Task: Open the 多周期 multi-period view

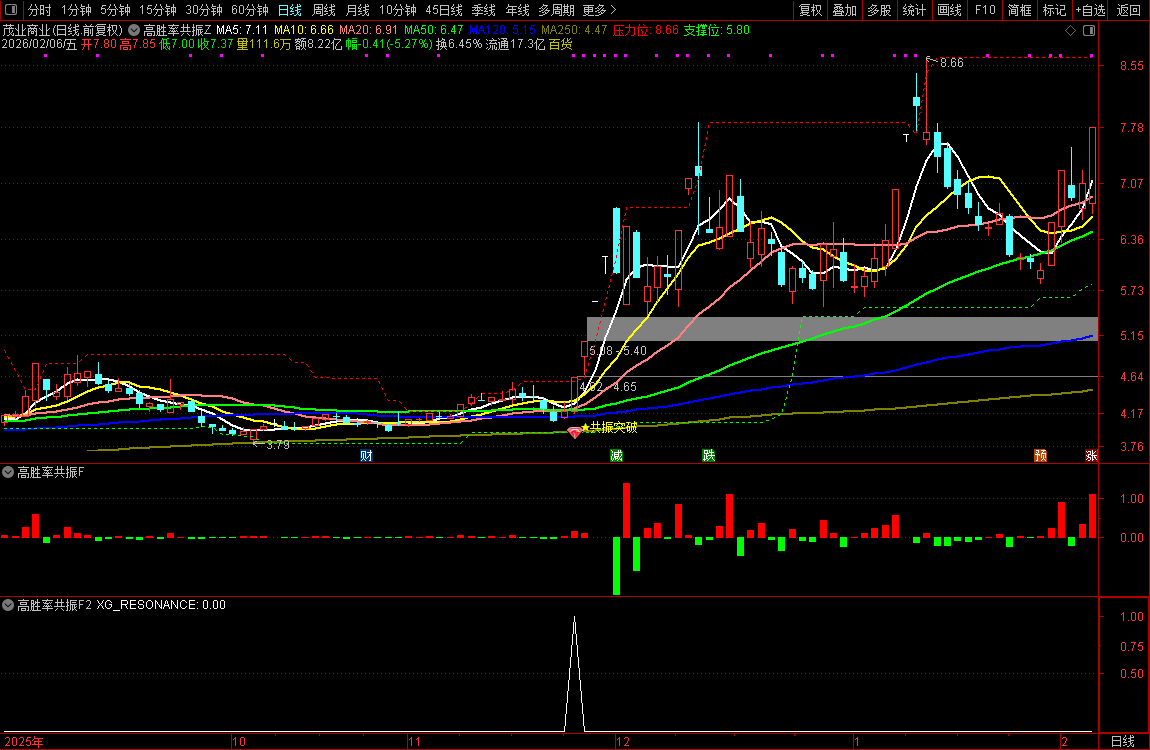Action: 556,10
